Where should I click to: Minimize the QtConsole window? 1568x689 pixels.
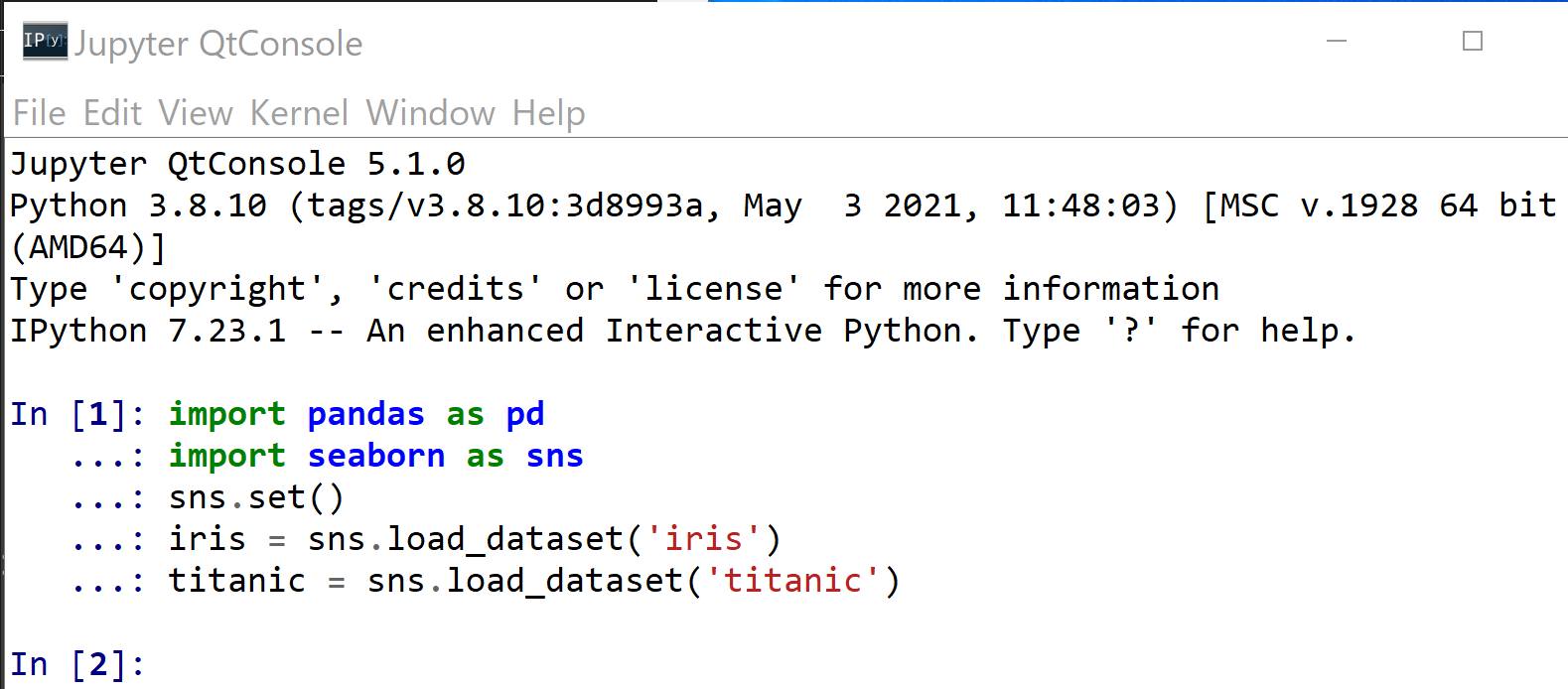(1337, 42)
